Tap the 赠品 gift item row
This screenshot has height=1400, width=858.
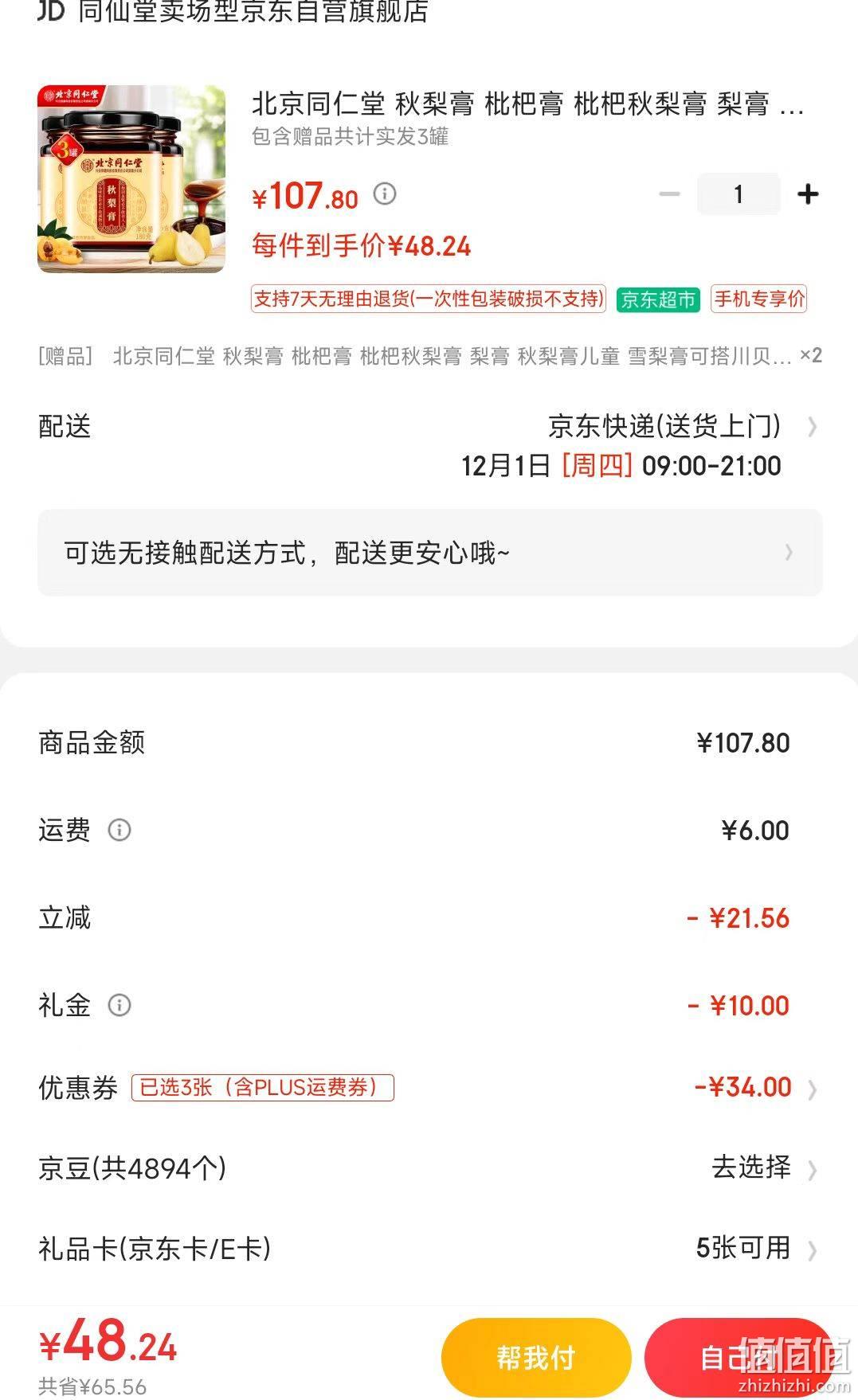pos(430,356)
